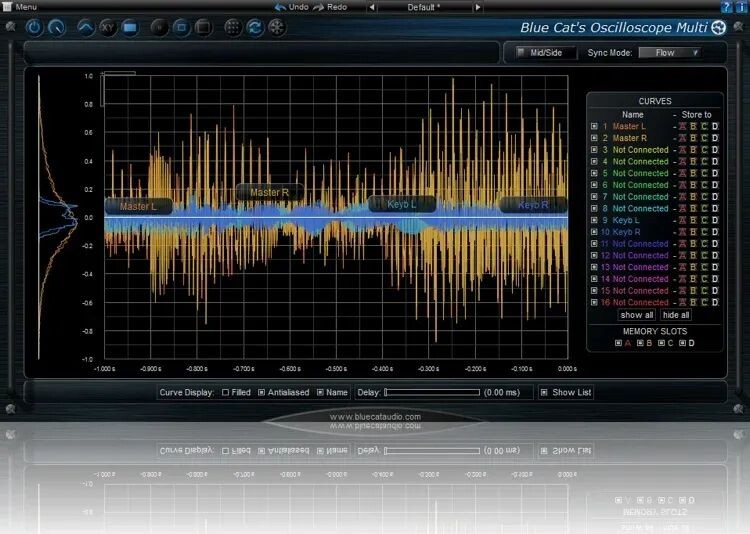Click the pause freeze toolbar icon

159,27
